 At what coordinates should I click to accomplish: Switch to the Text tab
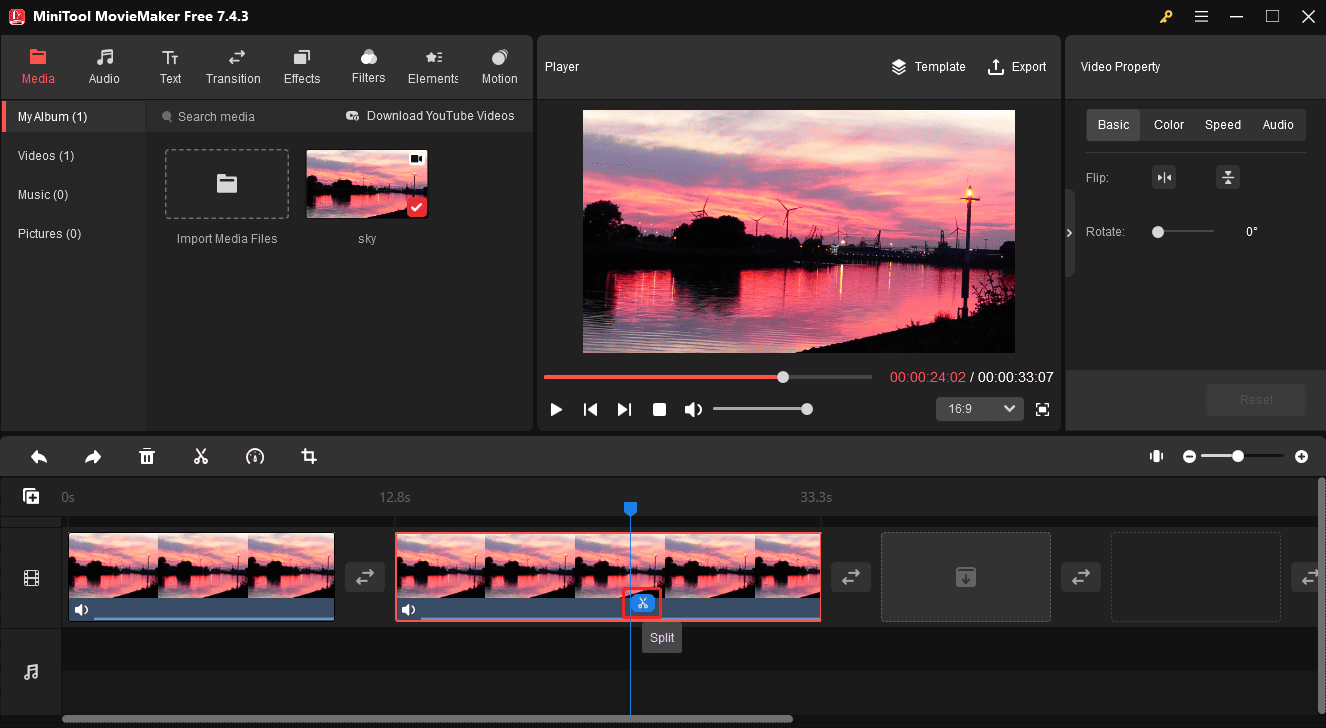pos(170,67)
